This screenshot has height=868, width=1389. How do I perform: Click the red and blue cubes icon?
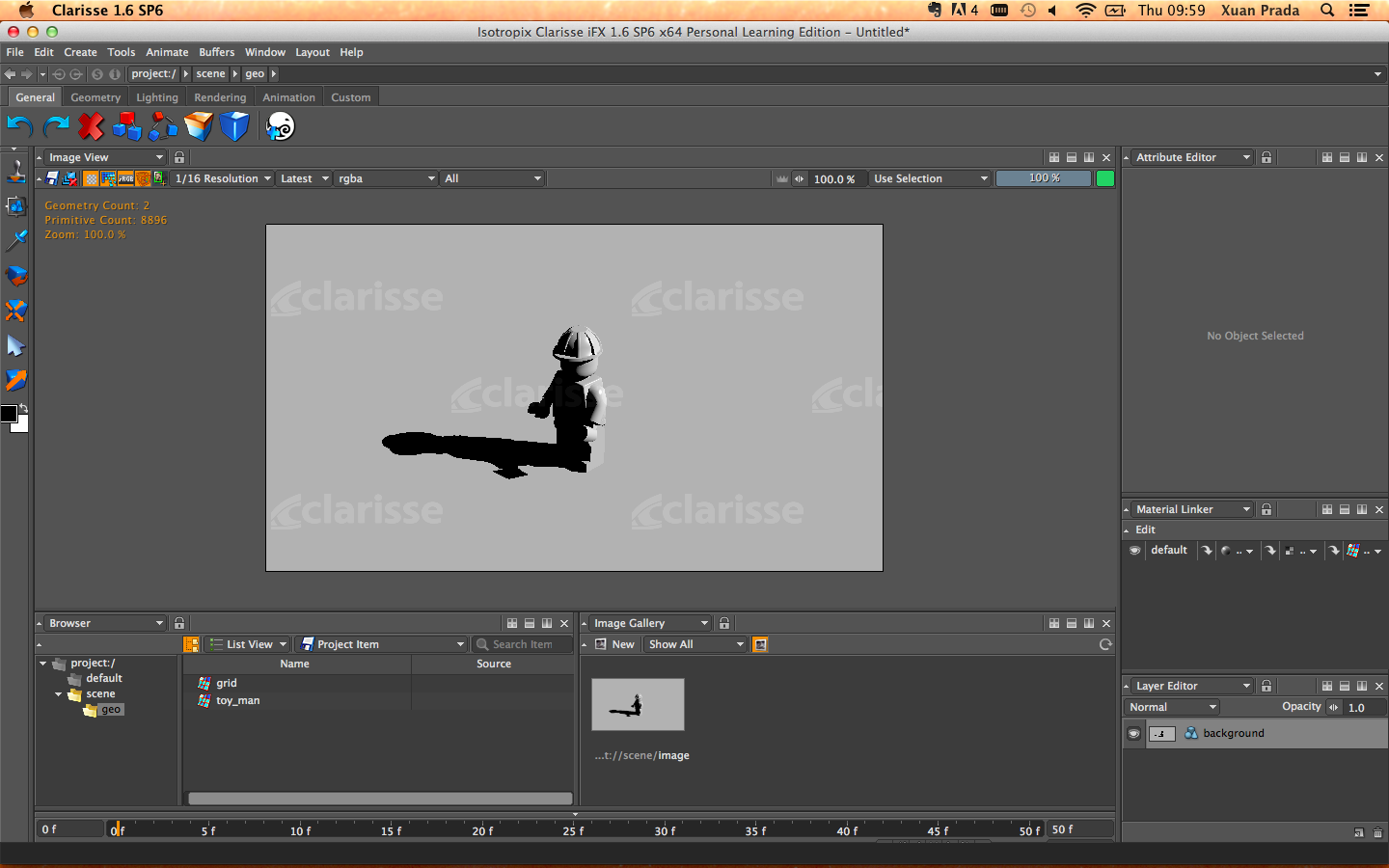[127, 126]
